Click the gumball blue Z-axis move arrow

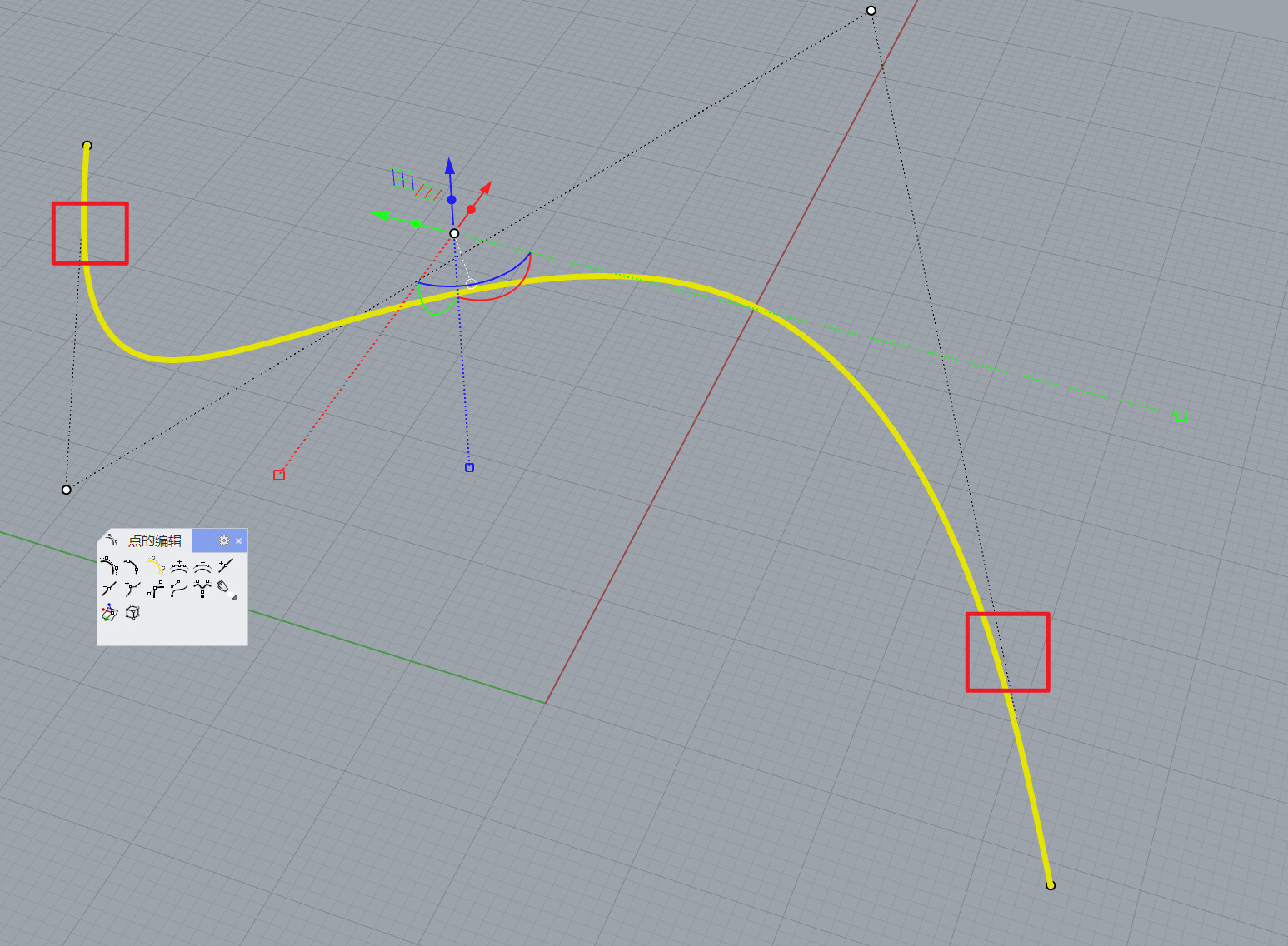[450, 166]
